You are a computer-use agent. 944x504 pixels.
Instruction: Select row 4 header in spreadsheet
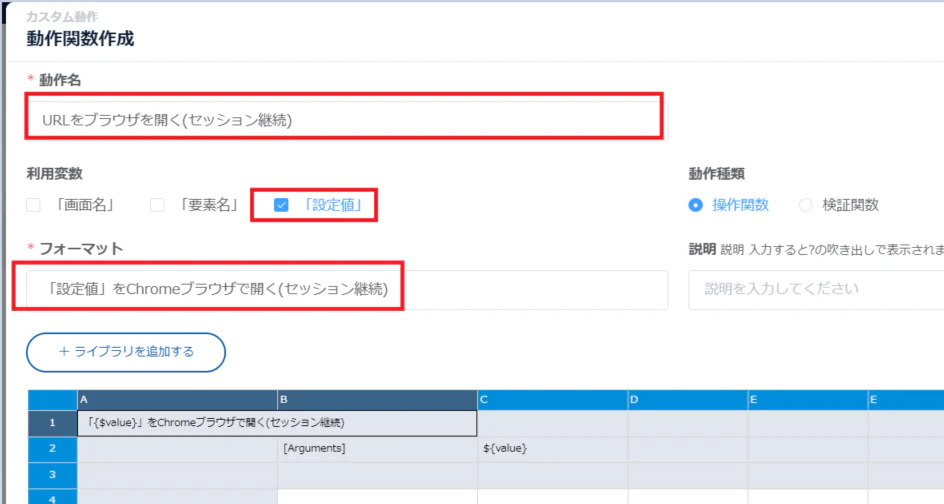52,496
